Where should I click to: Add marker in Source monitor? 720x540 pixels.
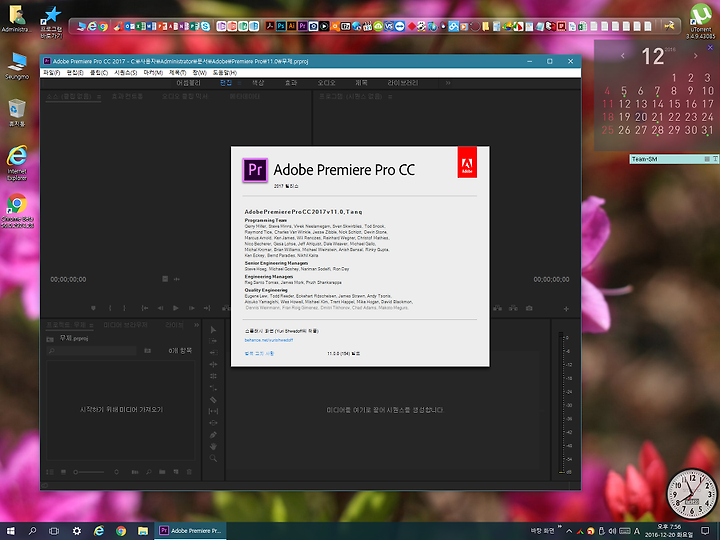pos(94,308)
